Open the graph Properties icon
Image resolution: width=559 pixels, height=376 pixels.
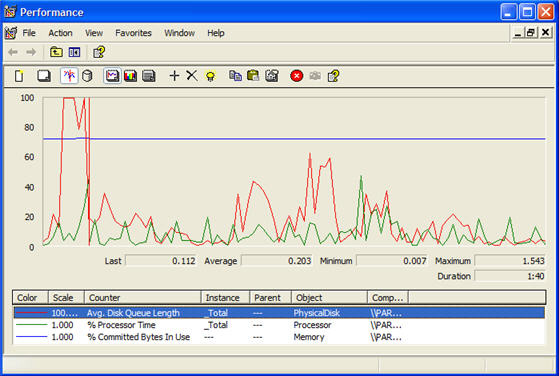point(272,76)
